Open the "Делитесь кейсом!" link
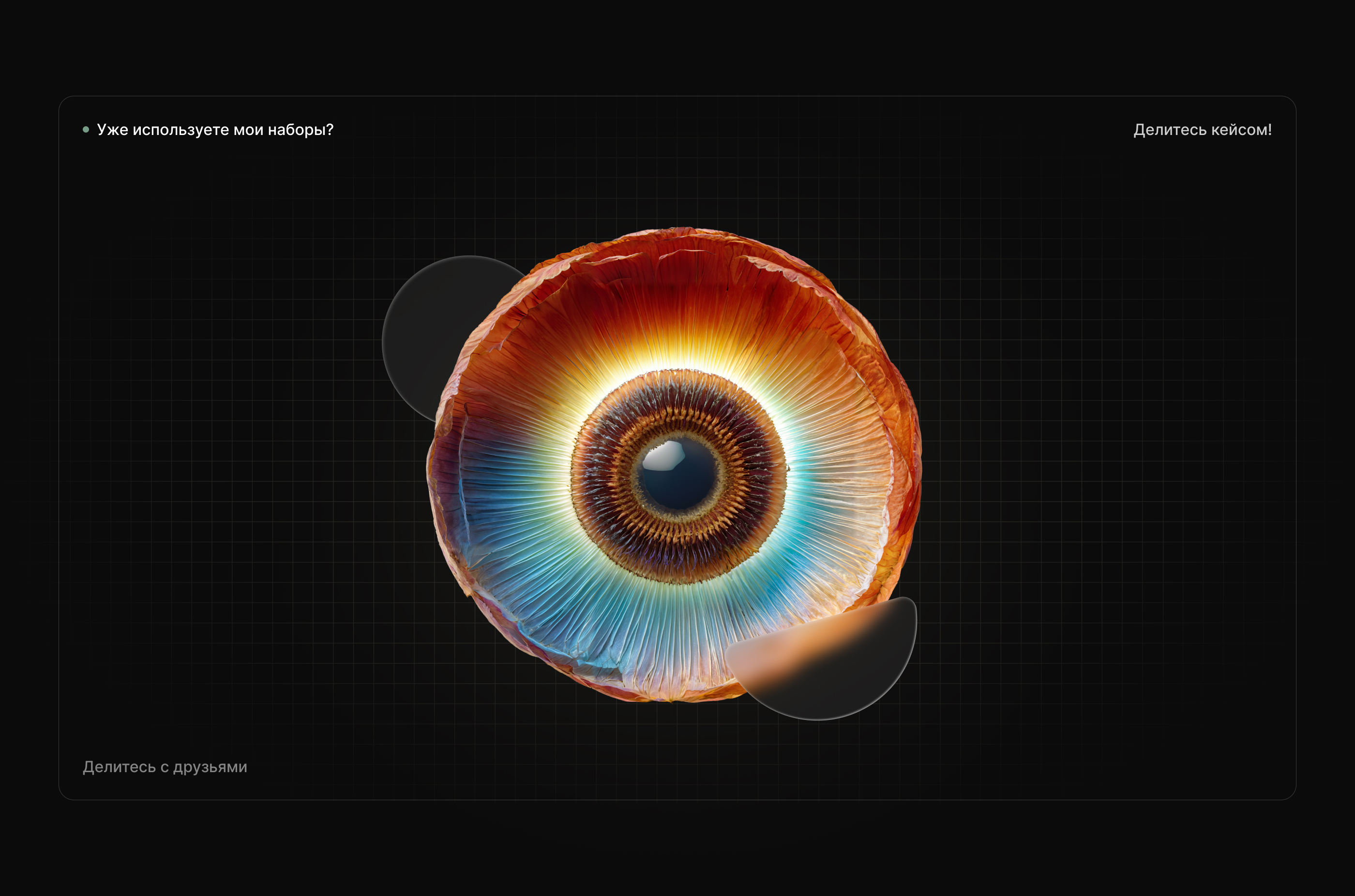 coord(1203,130)
